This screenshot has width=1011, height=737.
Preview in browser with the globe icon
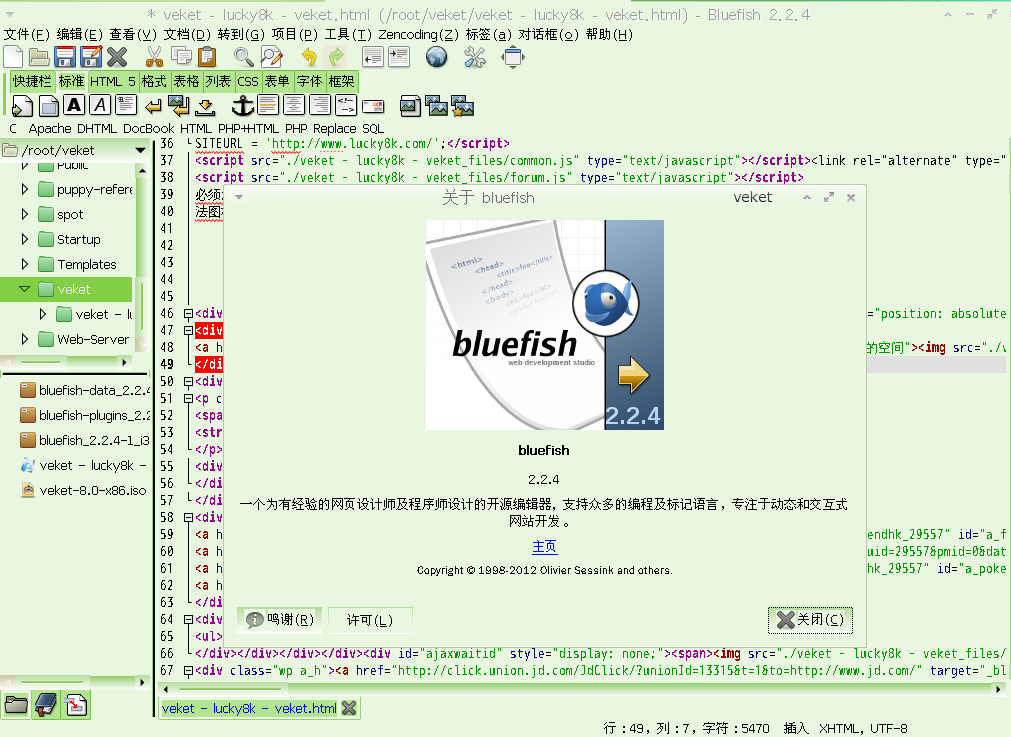[437, 57]
